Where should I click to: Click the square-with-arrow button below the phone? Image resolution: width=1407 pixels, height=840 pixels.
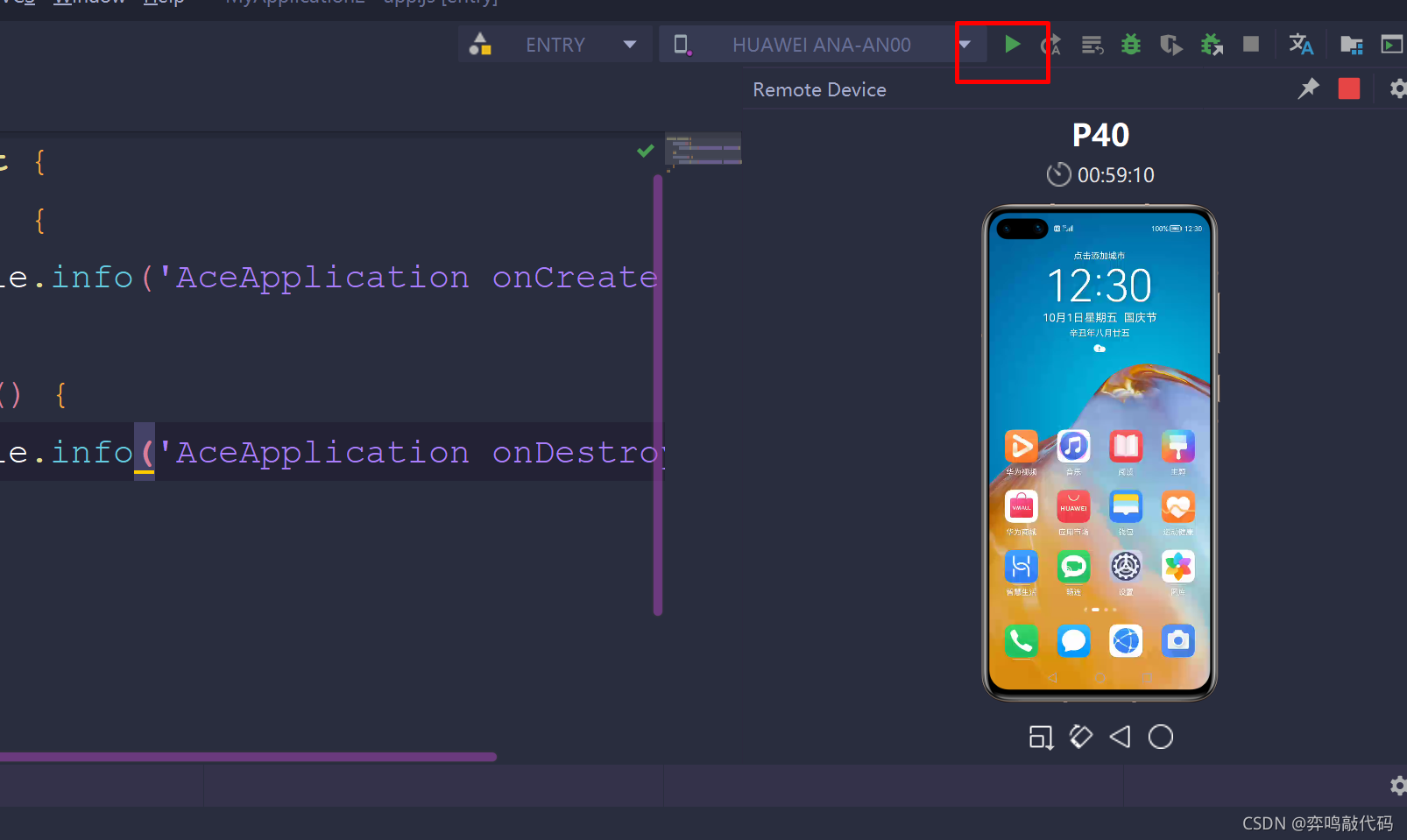(1041, 738)
